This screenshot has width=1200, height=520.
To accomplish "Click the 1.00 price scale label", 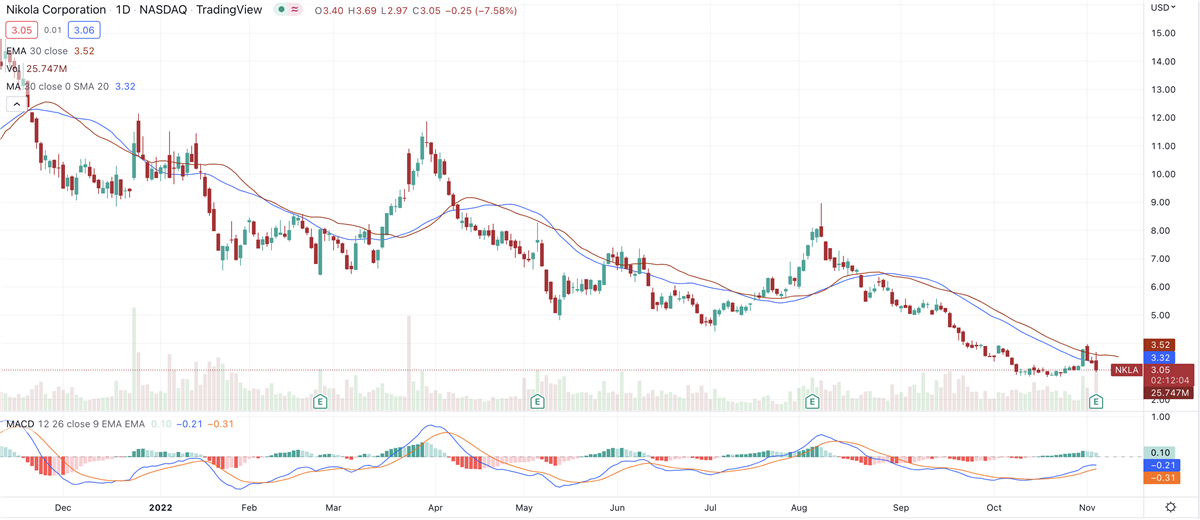I will pyautogui.click(x=1161, y=416).
